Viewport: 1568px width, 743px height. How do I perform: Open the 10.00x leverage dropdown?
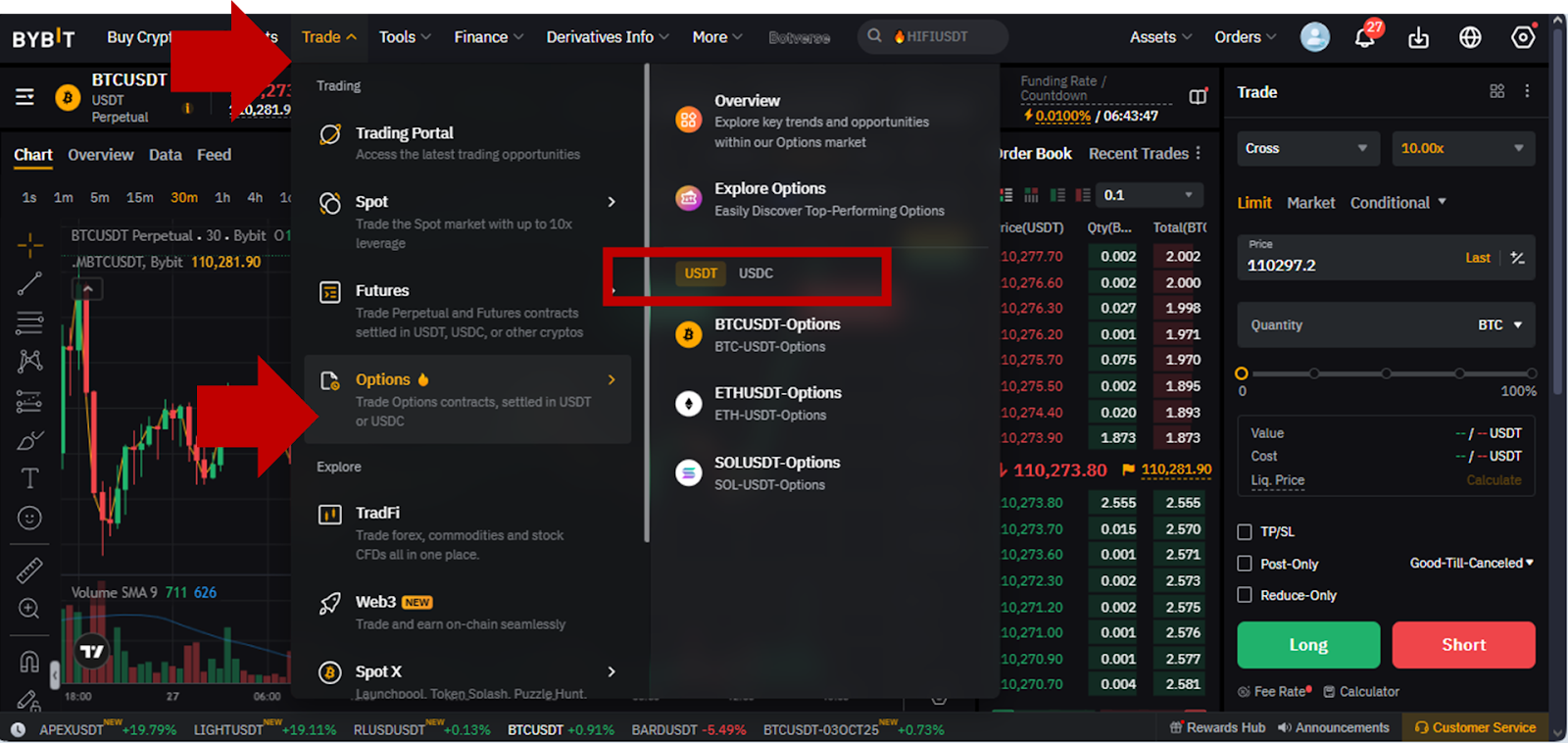point(1464,149)
